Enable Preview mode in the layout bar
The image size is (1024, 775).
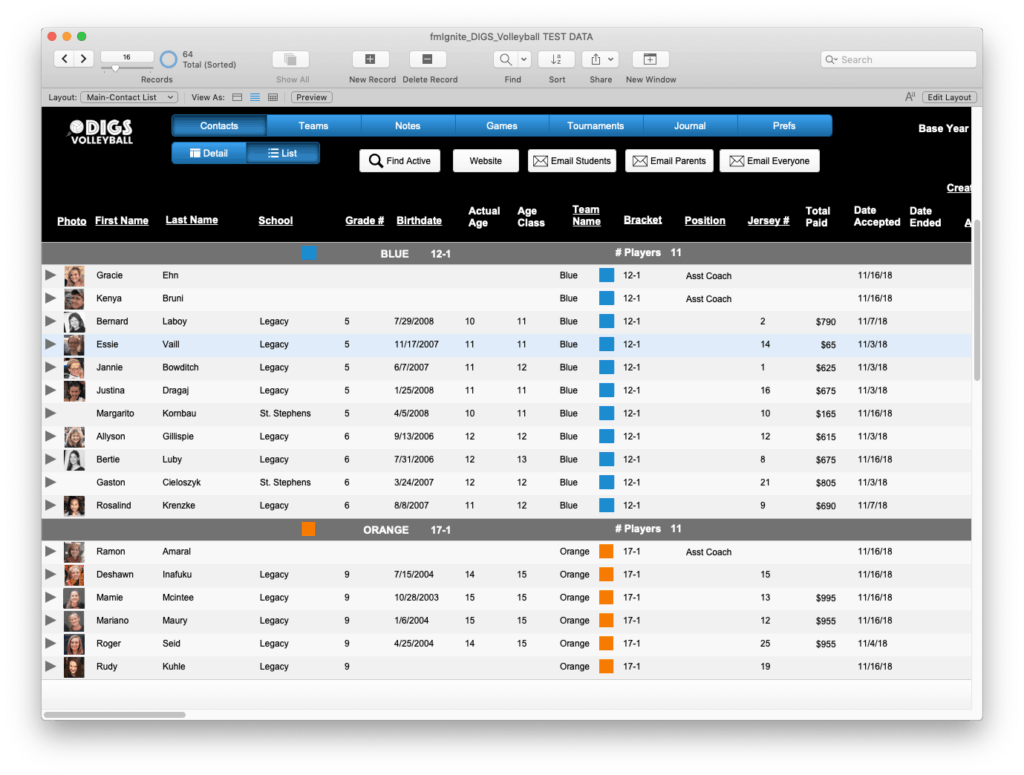coord(310,97)
